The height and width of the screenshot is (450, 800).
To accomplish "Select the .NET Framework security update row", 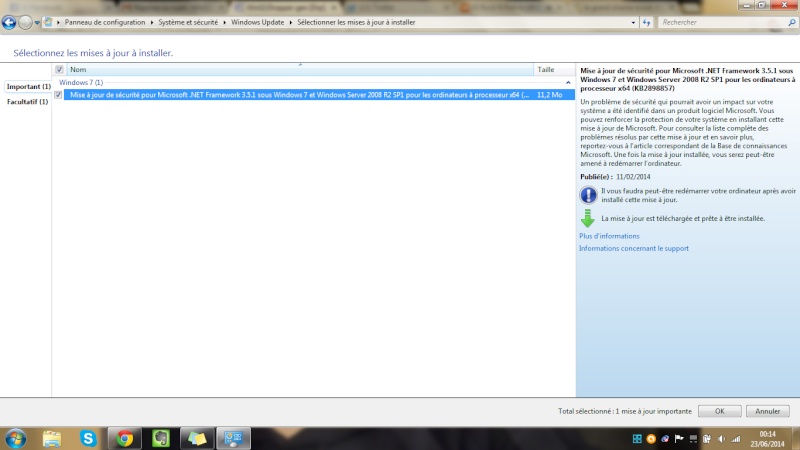I will (x=319, y=95).
